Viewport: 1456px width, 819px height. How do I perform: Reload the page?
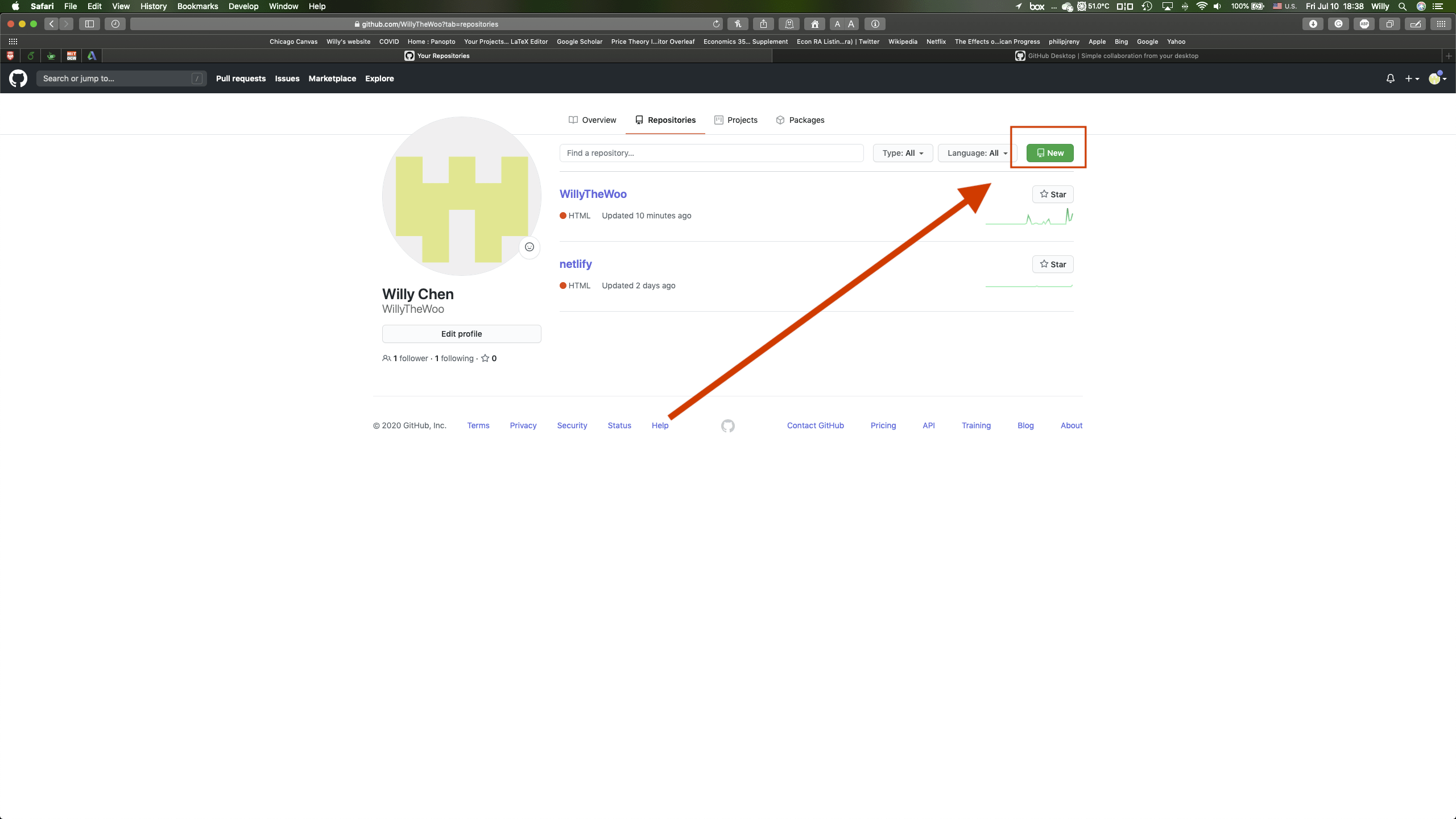pos(716,24)
